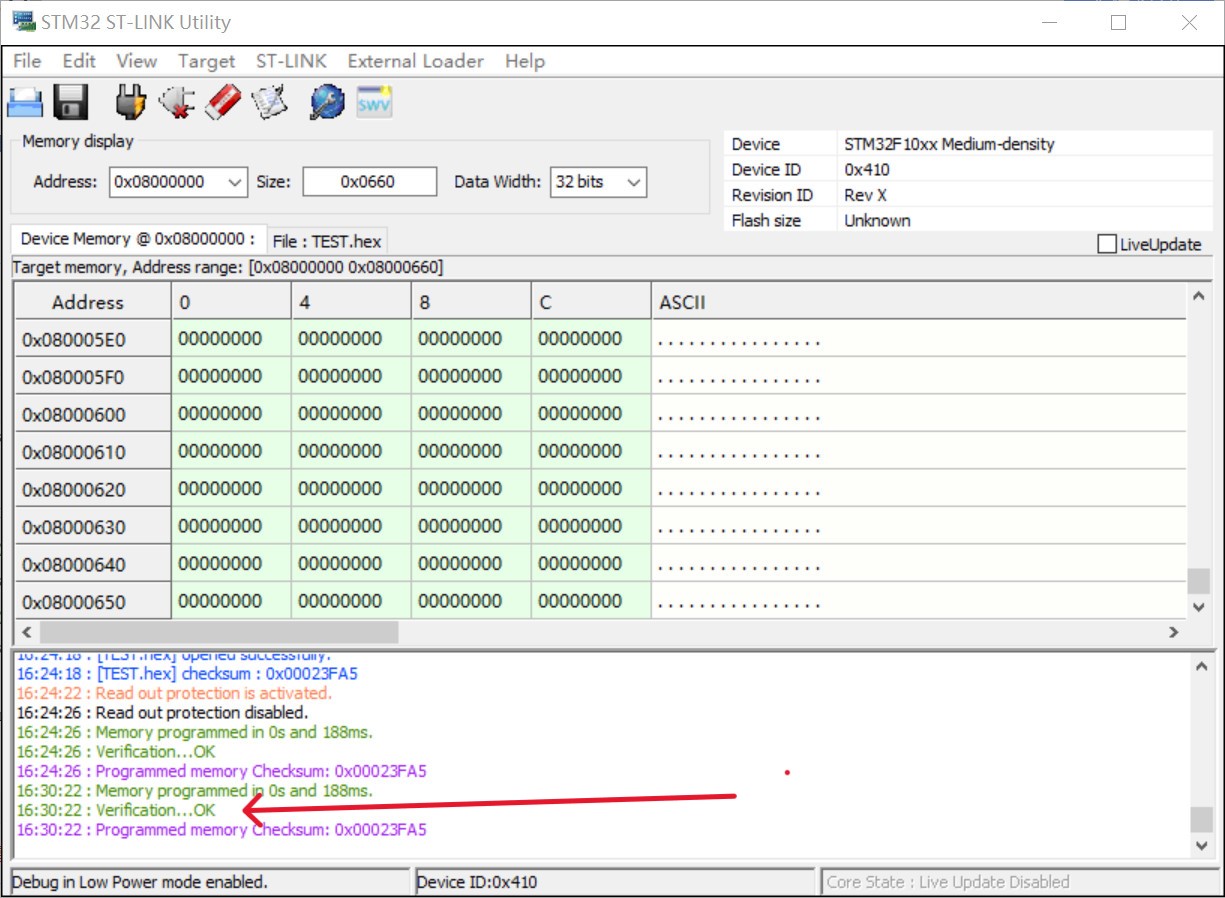Click the ASCII column header
1225x898 pixels.
tap(918, 302)
